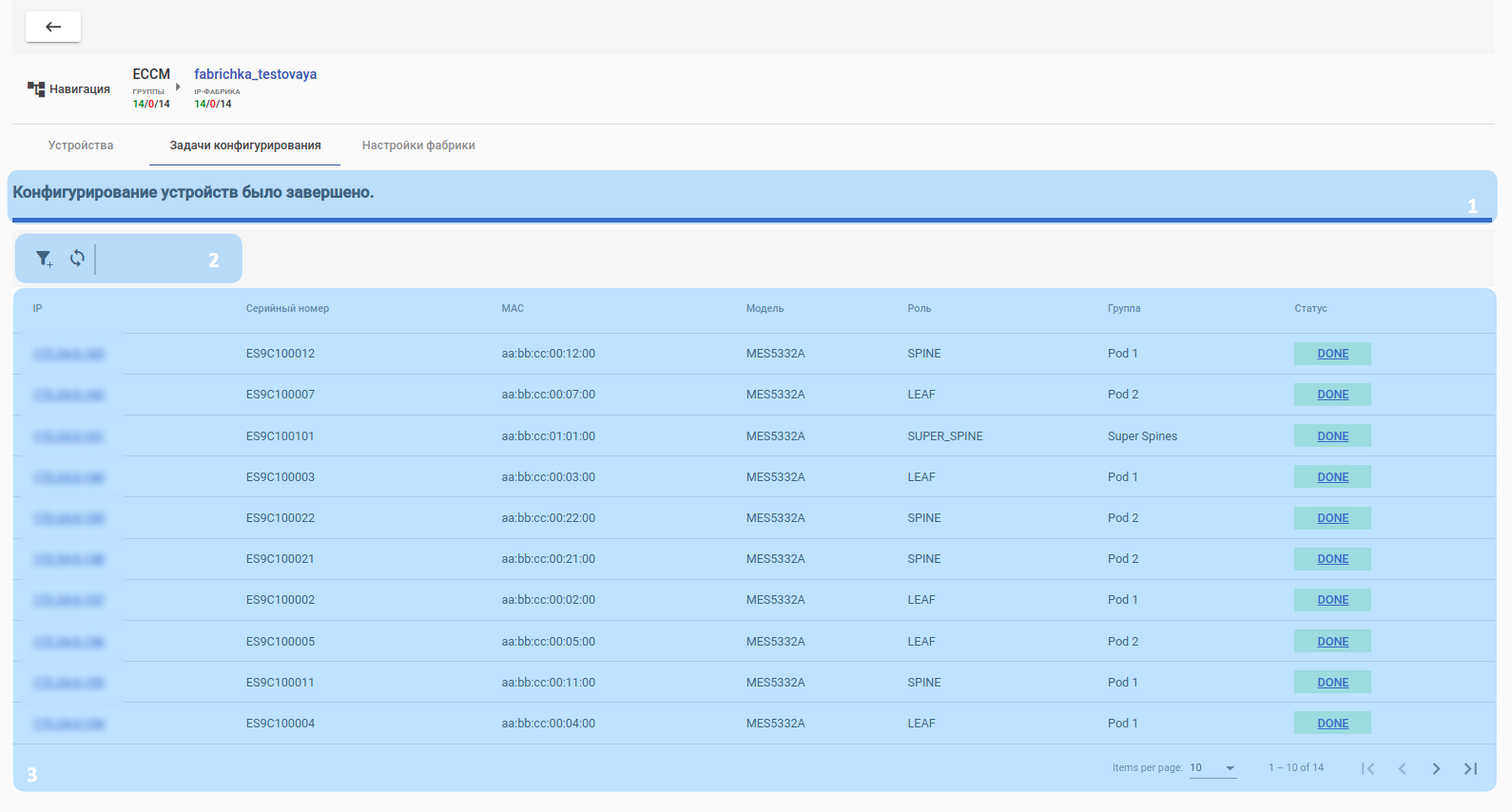
Task: Open the Items per page dropdown
Action: [x=1212, y=768]
